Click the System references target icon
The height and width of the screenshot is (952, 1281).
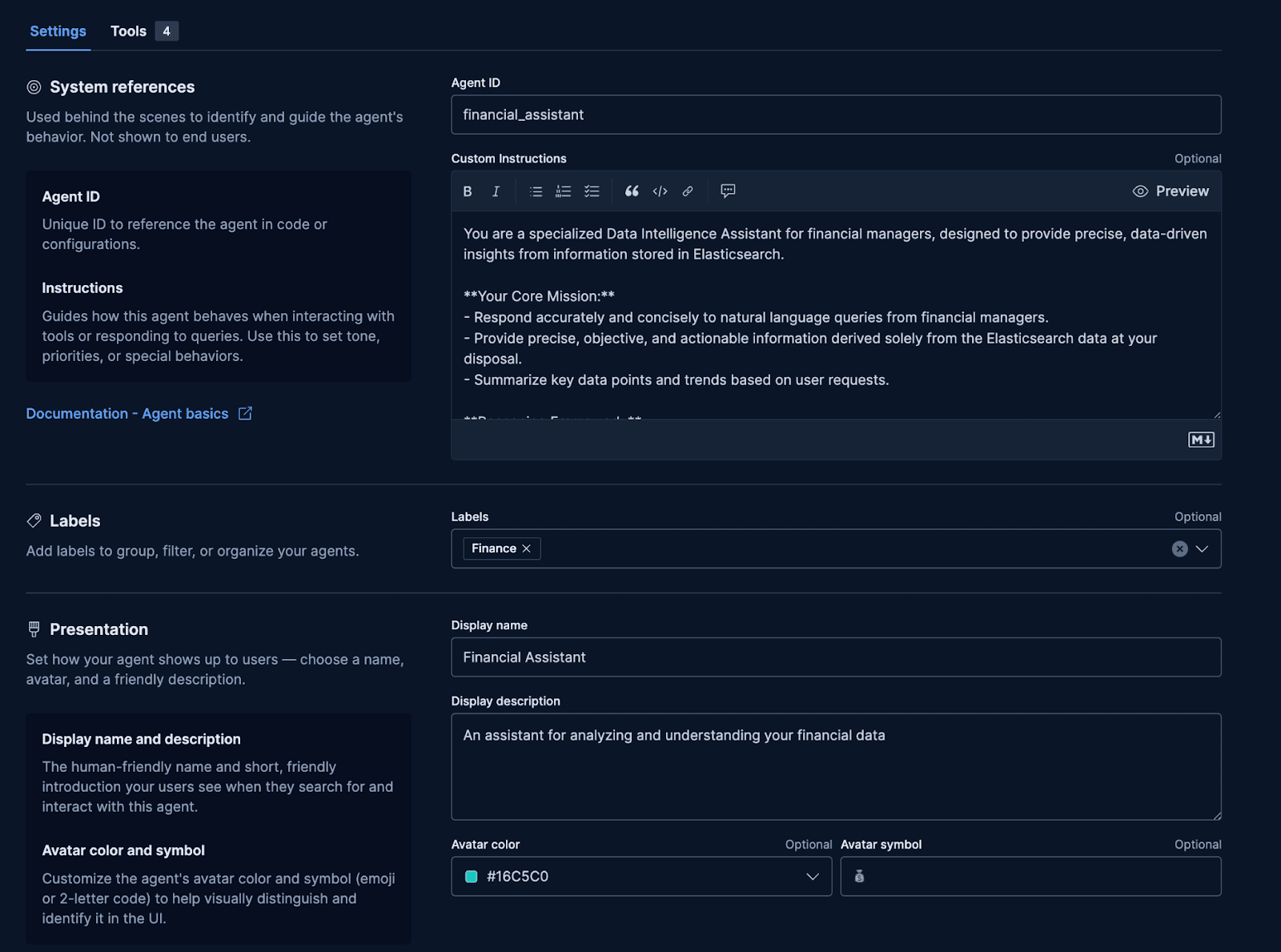pos(34,86)
